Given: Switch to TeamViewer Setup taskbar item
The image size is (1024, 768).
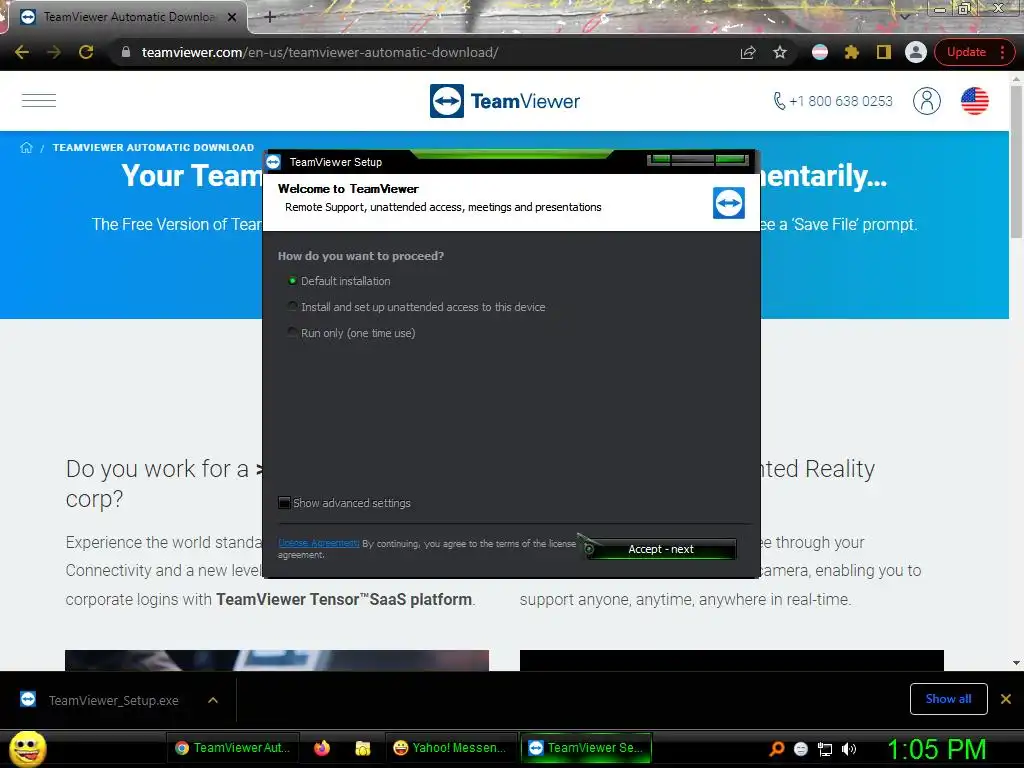Looking at the screenshot, I should [x=587, y=748].
